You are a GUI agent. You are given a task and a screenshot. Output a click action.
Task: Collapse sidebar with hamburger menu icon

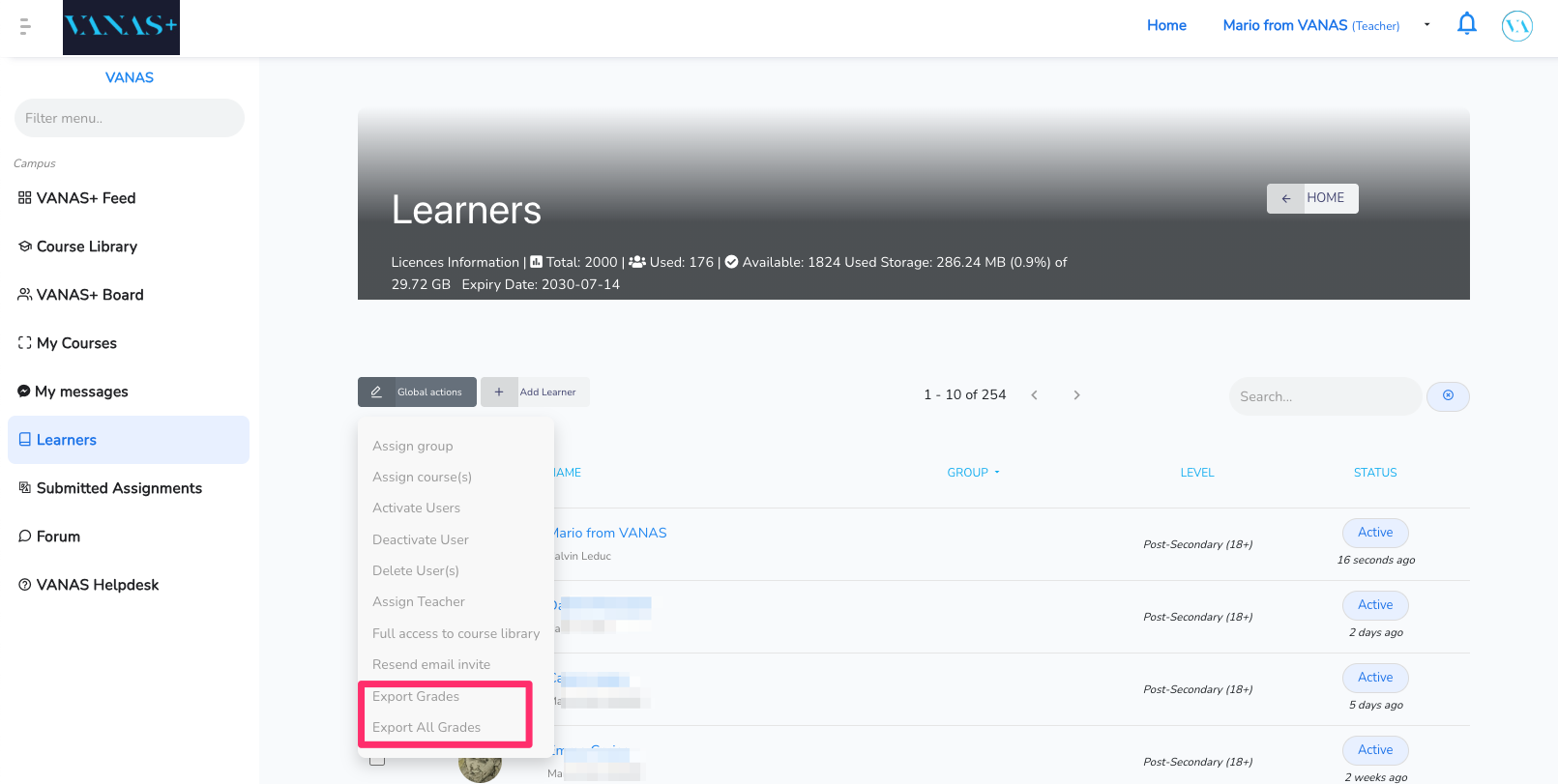25,26
